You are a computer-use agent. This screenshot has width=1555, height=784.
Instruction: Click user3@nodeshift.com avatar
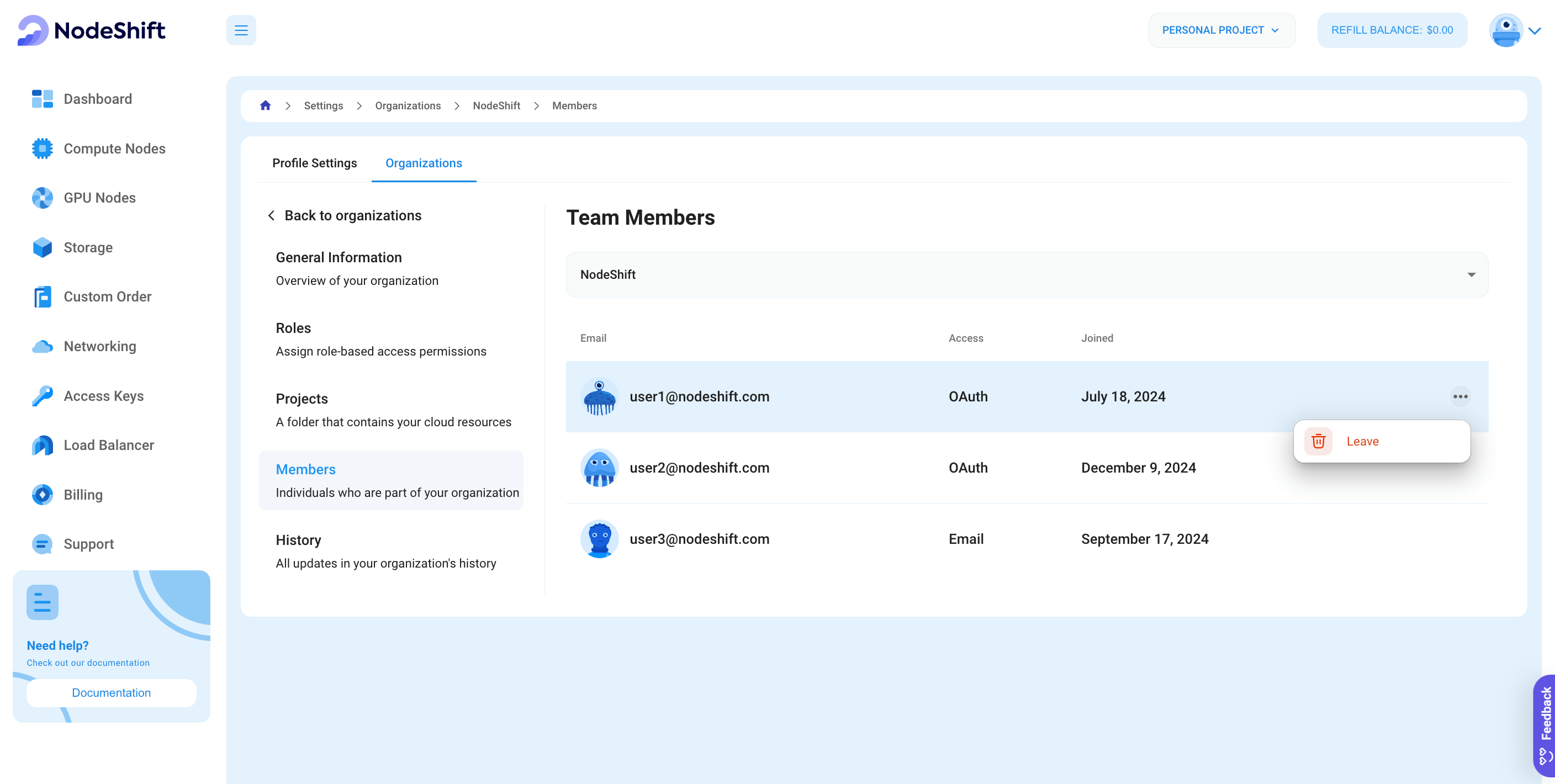click(x=600, y=539)
